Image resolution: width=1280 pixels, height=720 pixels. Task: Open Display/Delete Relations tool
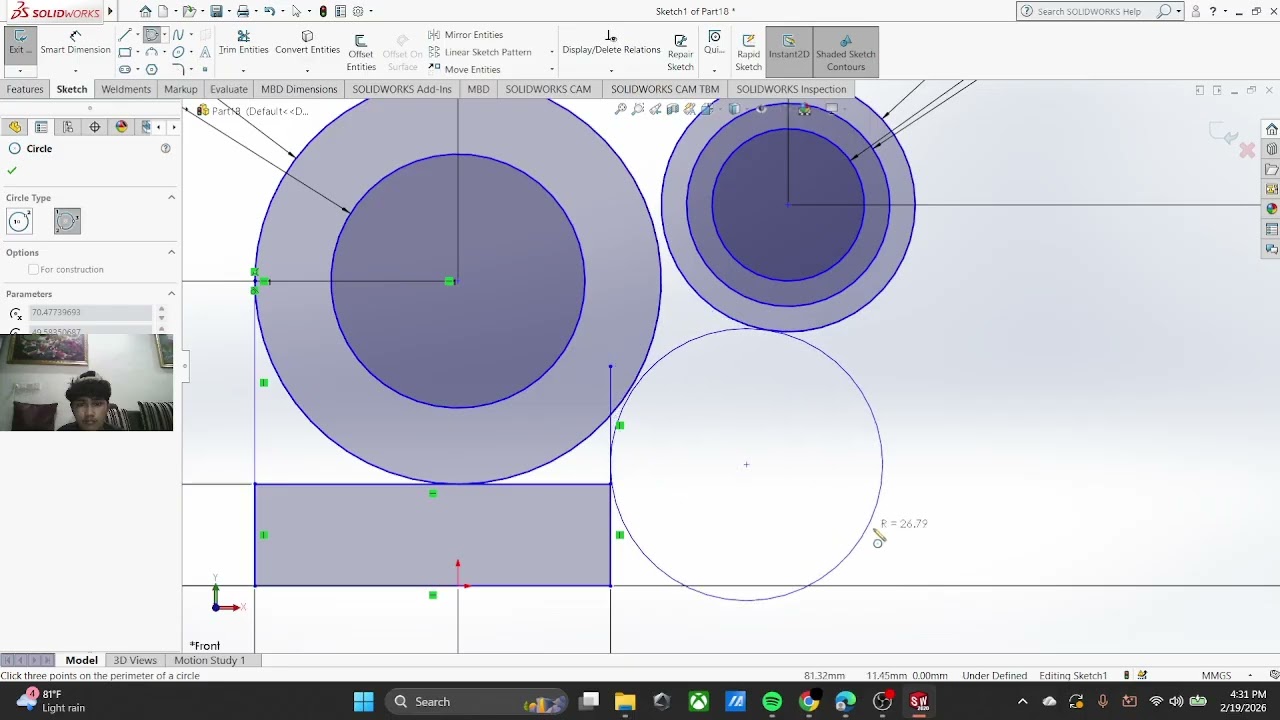[x=611, y=44]
